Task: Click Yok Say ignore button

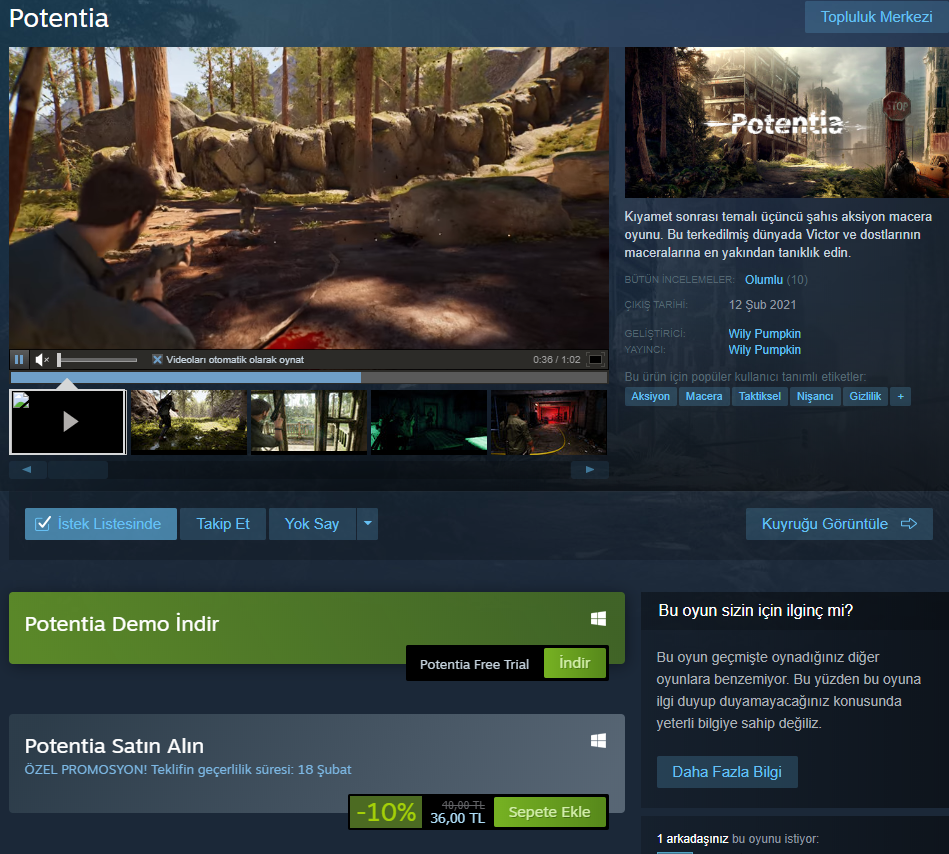Action: click(x=312, y=524)
